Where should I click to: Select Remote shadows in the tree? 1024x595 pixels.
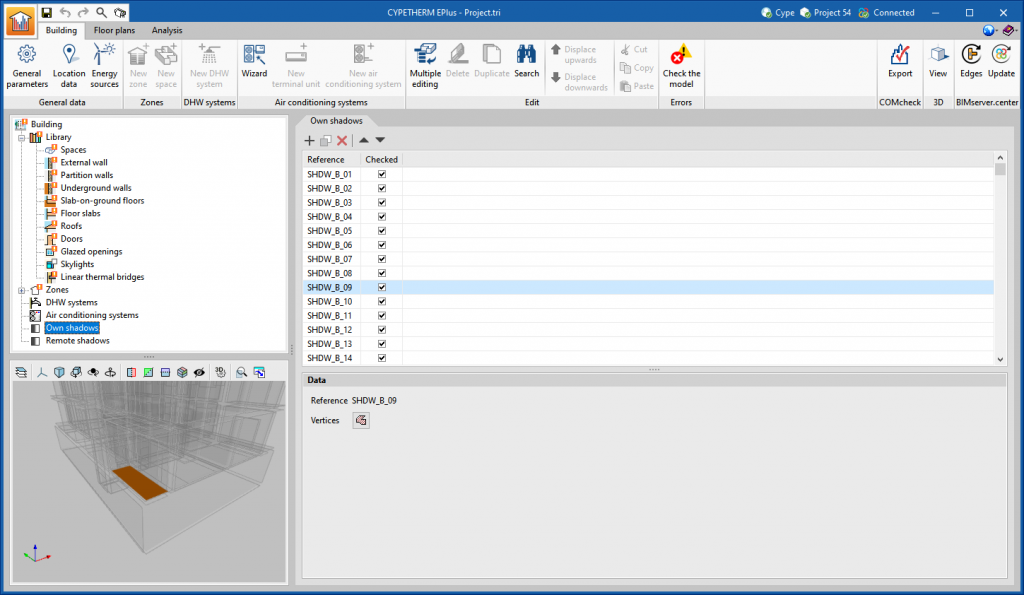click(77, 341)
